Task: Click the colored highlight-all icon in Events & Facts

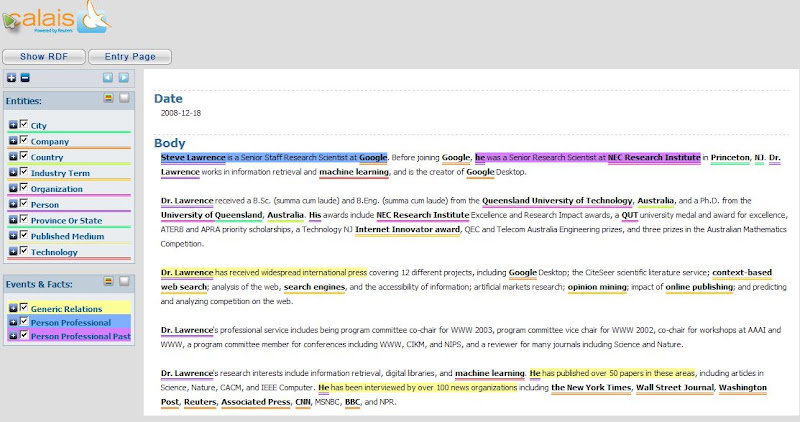Action: (x=108, y=281)
